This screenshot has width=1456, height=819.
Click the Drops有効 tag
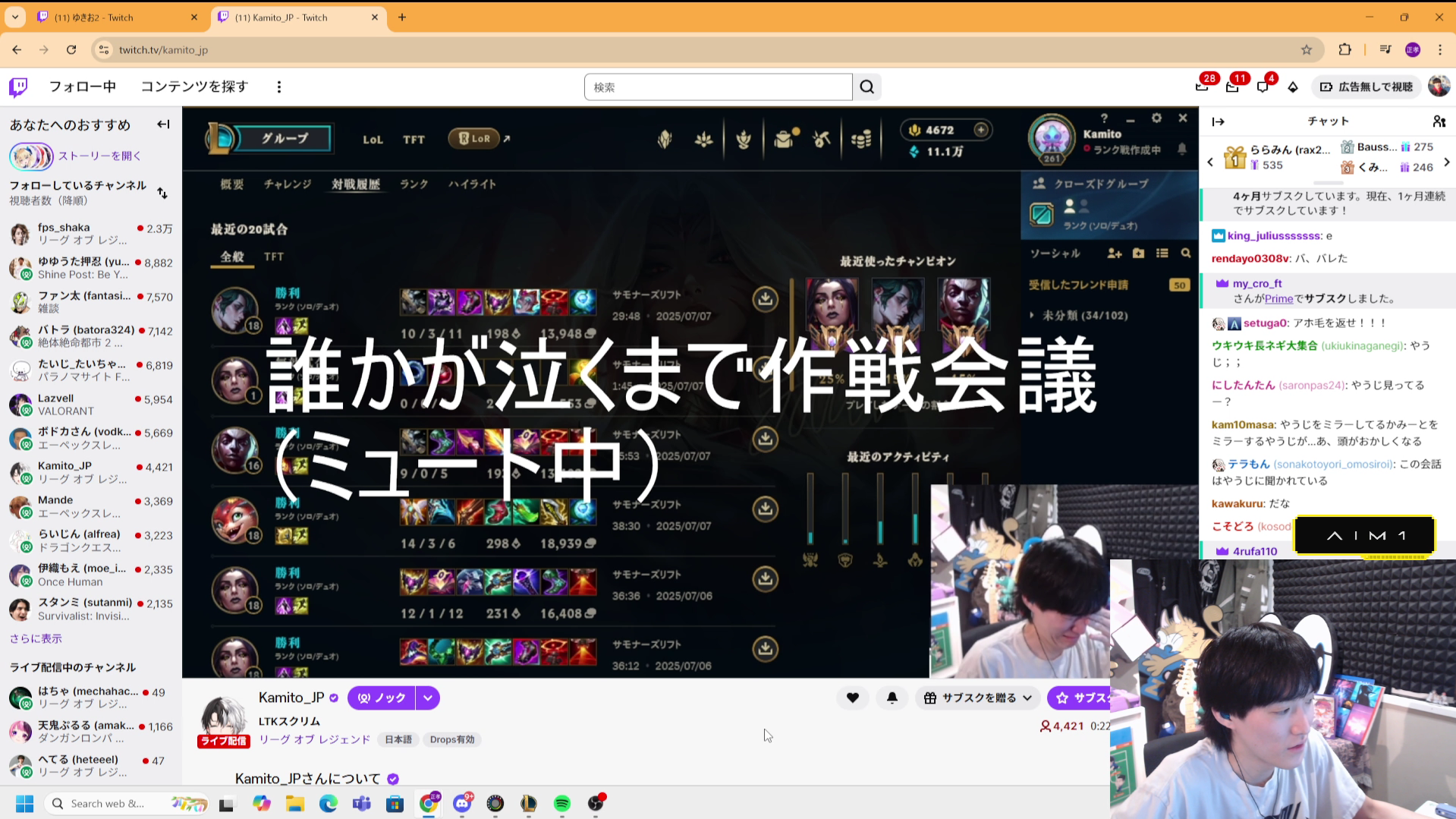click(x=452, y=739)
